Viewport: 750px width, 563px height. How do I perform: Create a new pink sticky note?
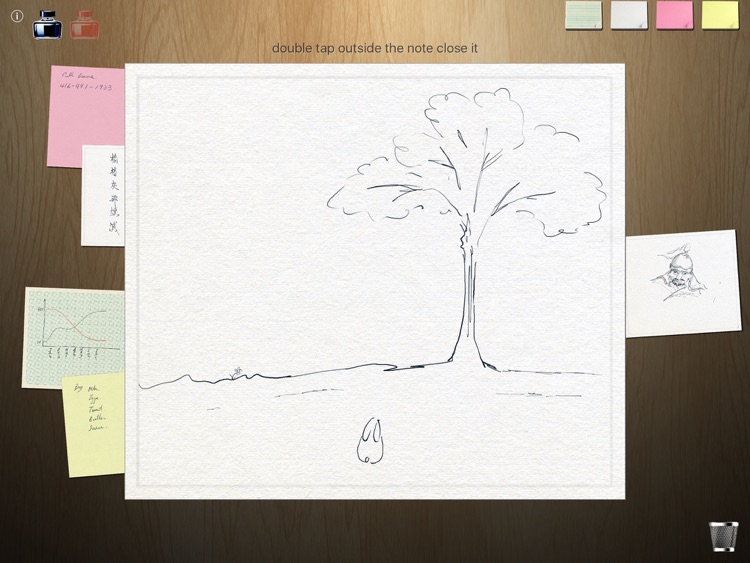point(674,15)
